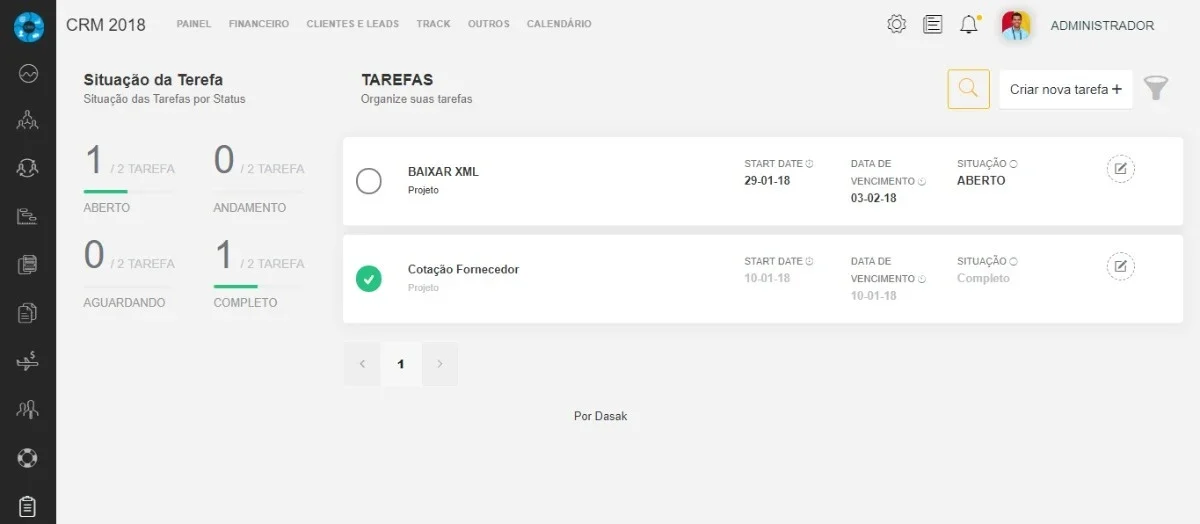The height and width of the screenshot is (524, 1200).
Task: Click the task search magnifier button
Action: point(968,89)
